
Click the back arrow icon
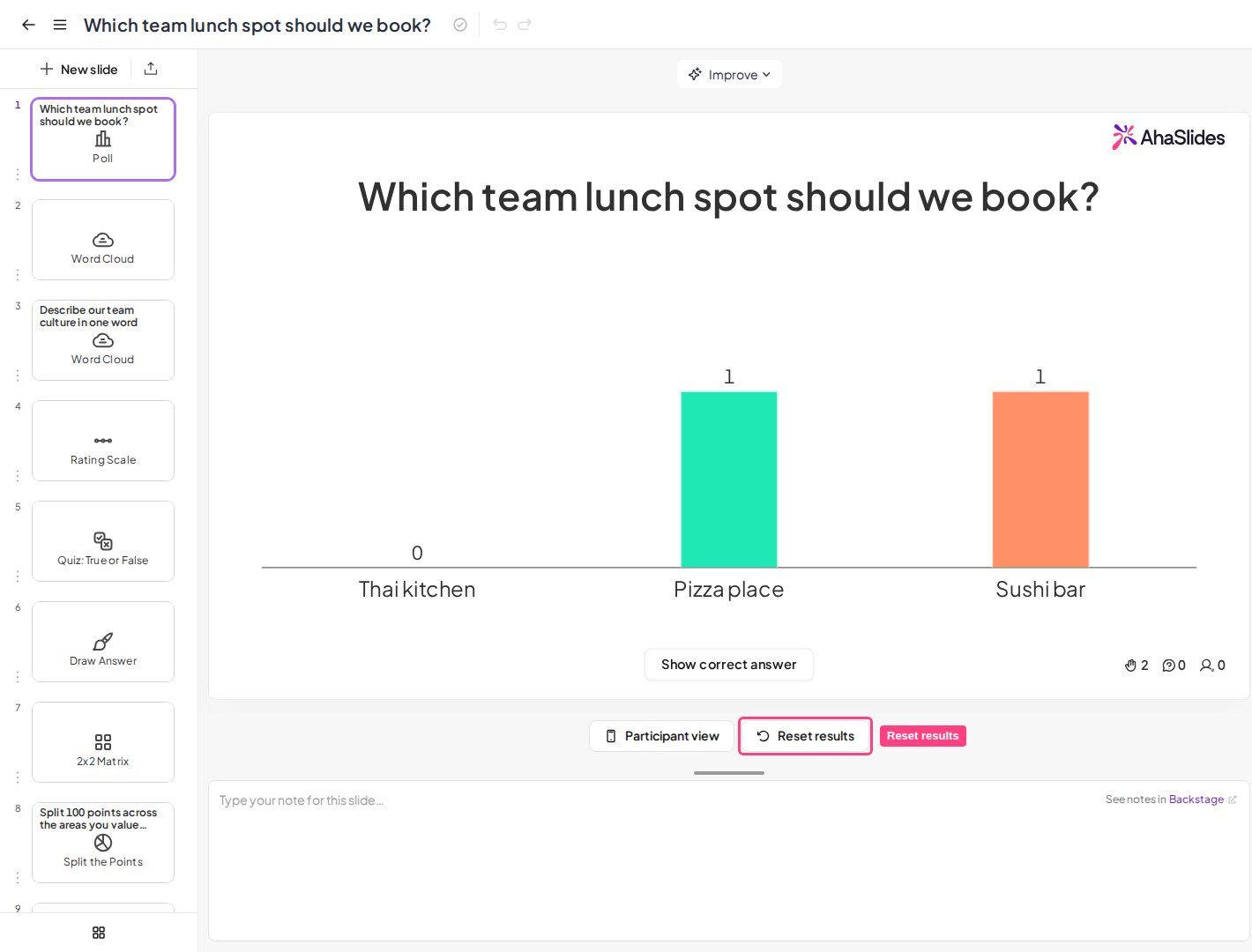28,25
